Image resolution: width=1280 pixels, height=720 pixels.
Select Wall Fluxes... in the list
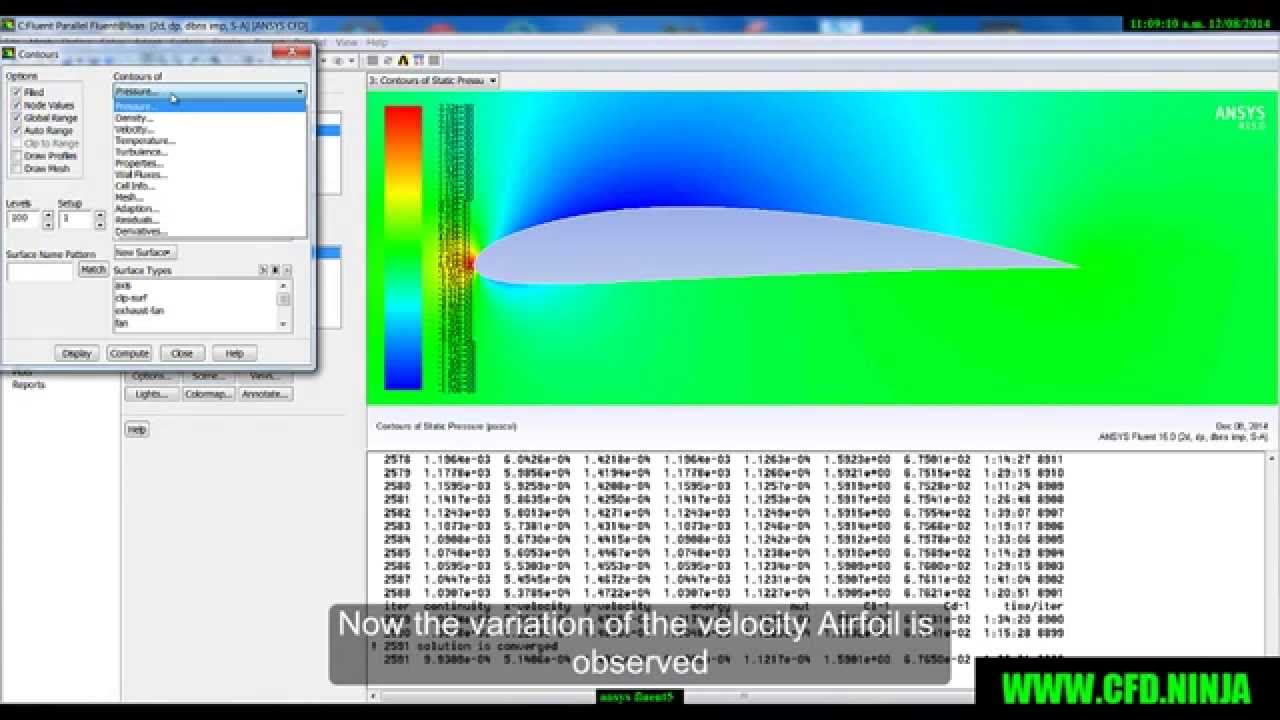(210, 174)
